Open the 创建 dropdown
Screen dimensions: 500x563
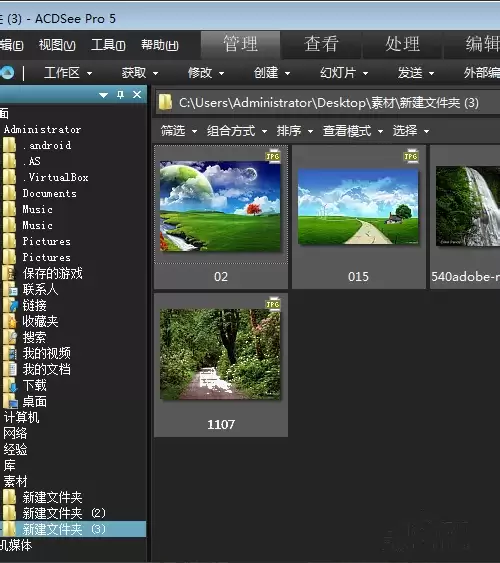[x=272, y=73]
